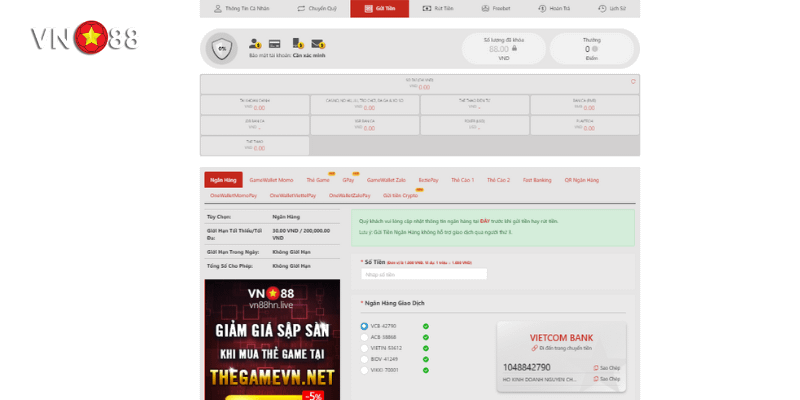Viewport: 800px width, 400px height.
Task: Click the VN88 logo
Action: point(84,38)
